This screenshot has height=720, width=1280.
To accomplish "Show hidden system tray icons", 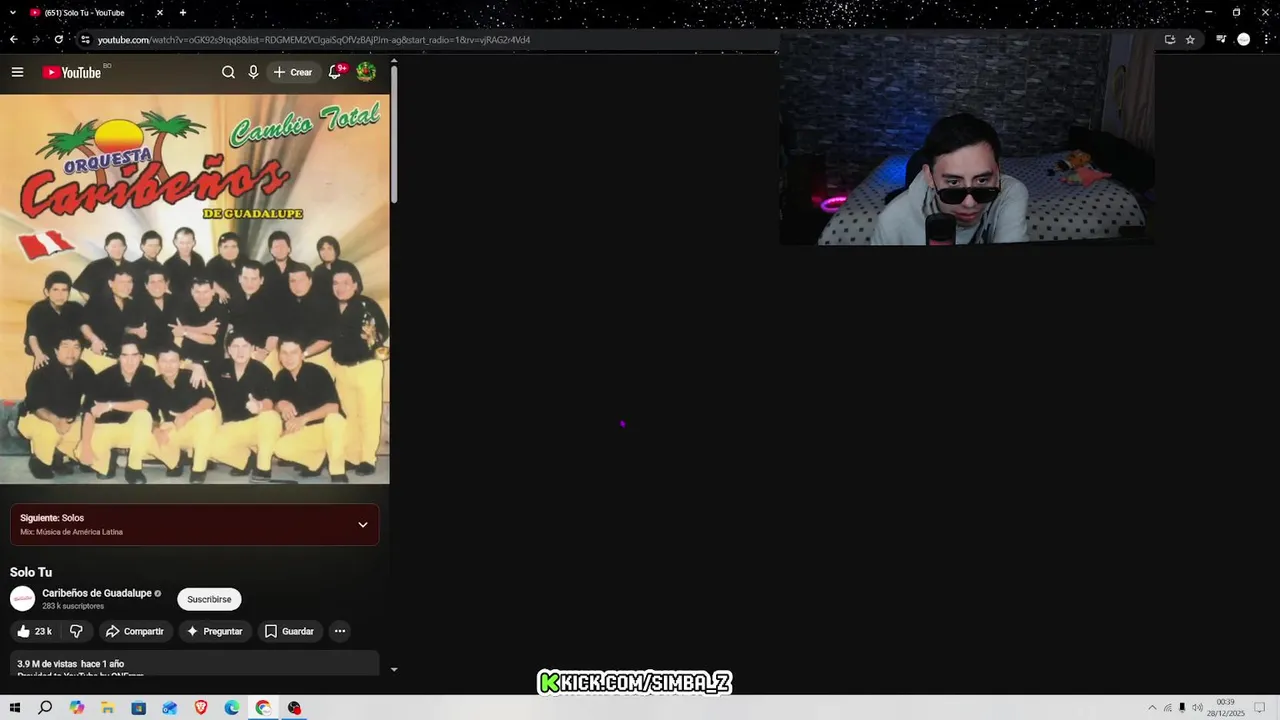I will tap(1152, 708).
